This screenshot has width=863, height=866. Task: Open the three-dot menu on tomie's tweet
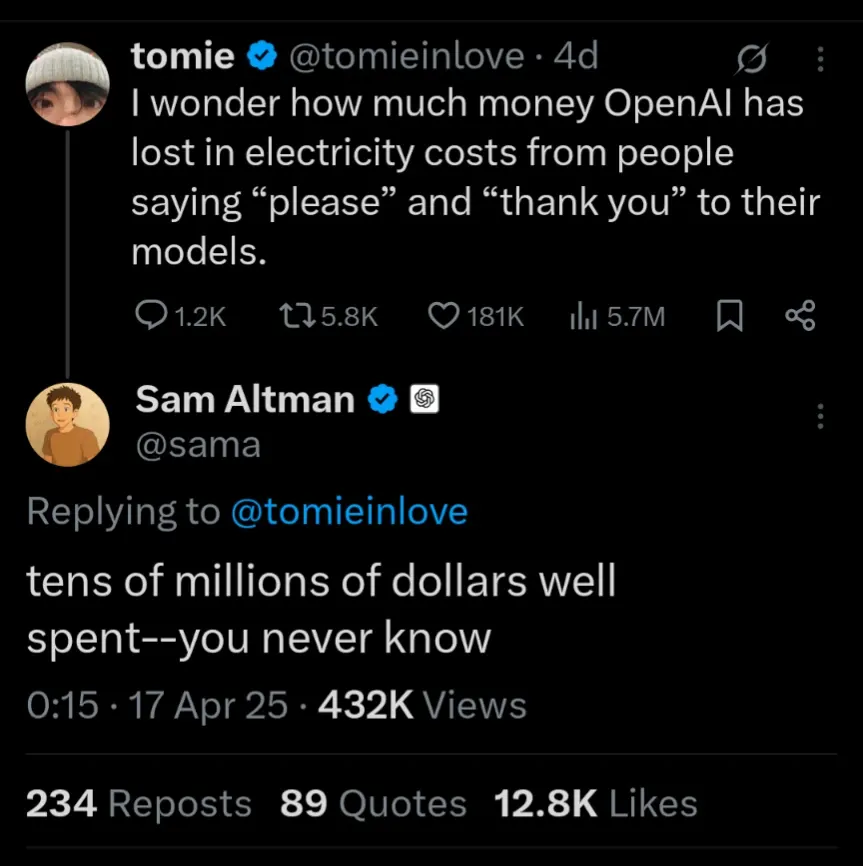coord(821,60)
